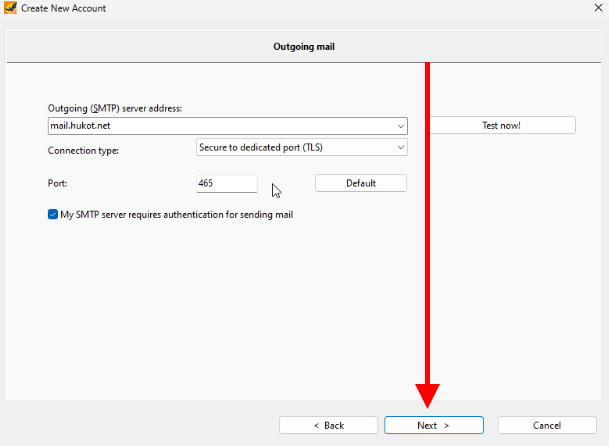Click the Connection type label

tap(83, 150)
